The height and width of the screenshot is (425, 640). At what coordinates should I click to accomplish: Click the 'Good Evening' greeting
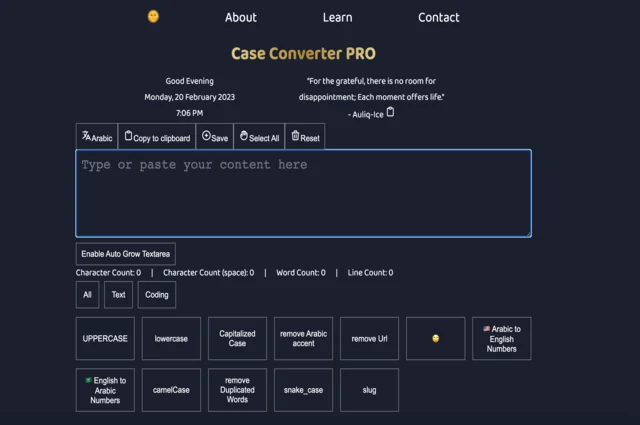click(189, 81)
